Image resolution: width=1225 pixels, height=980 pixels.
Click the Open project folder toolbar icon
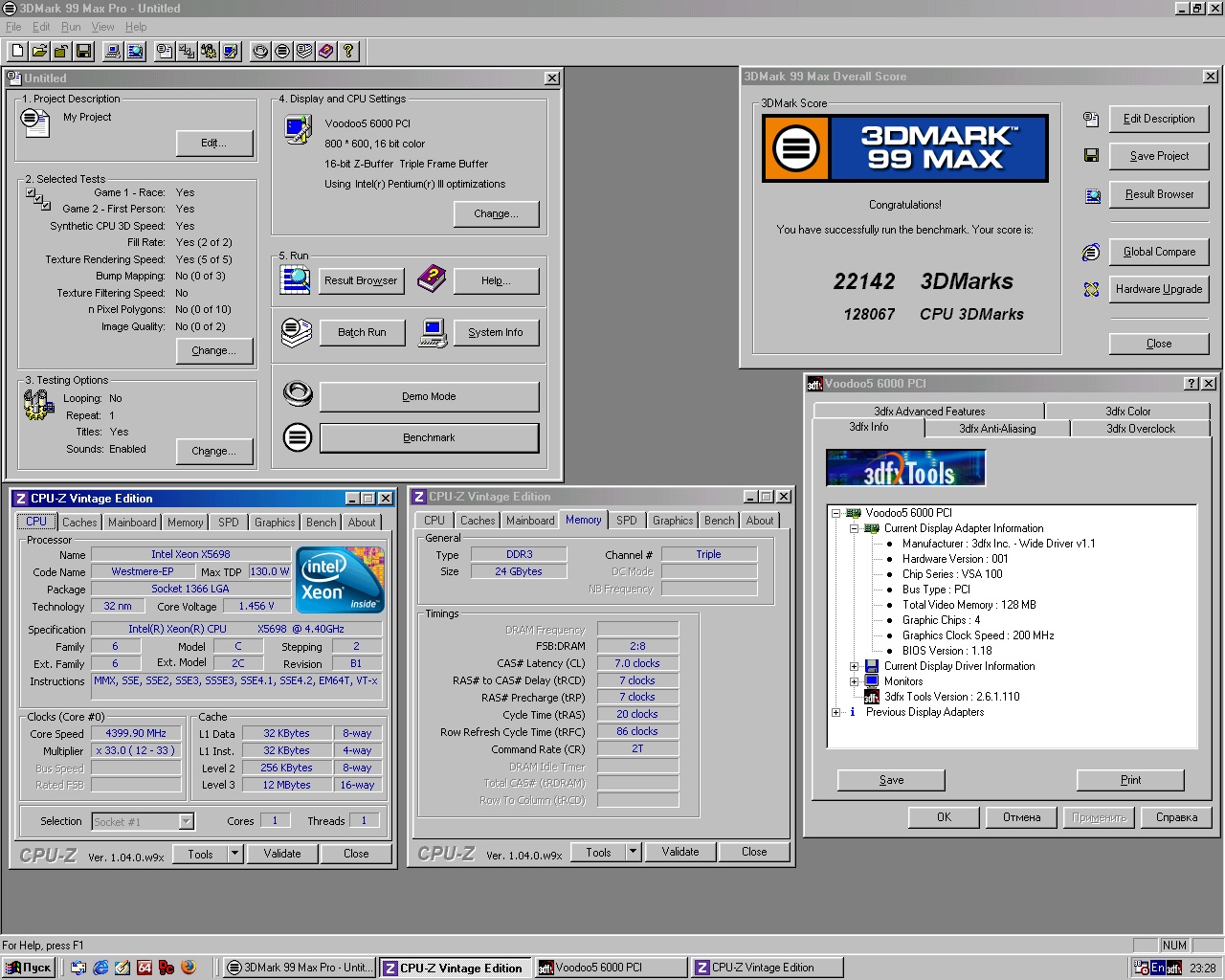click(39, 51)
